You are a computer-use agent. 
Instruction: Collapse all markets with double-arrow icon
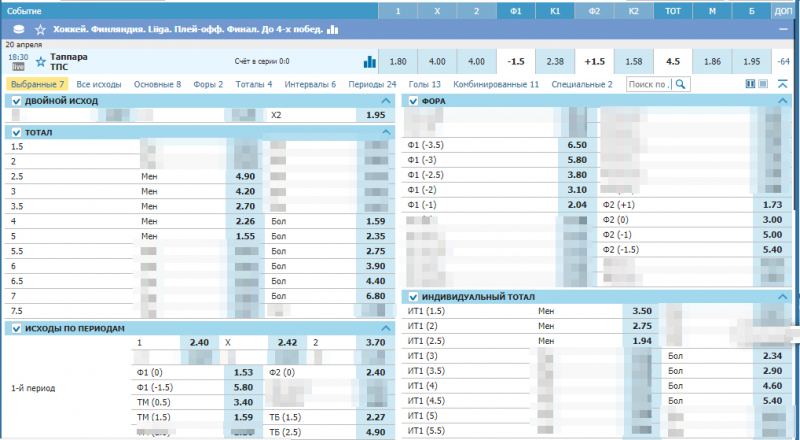pos(781,85)
